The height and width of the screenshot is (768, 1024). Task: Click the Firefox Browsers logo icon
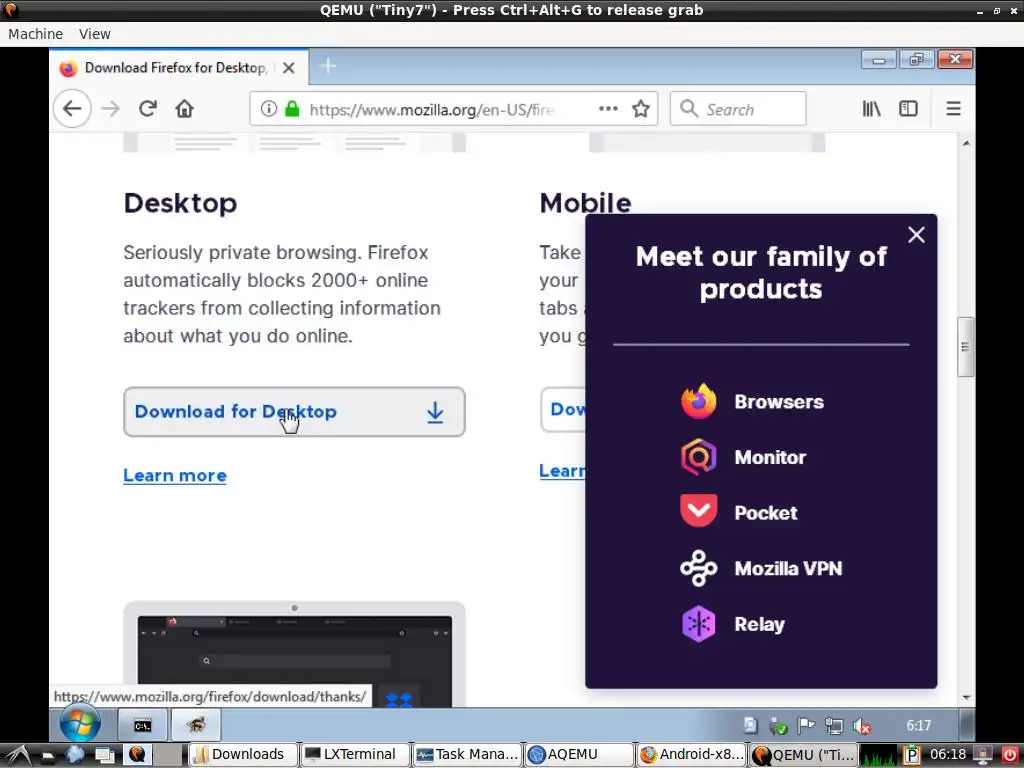coord(699,401)
